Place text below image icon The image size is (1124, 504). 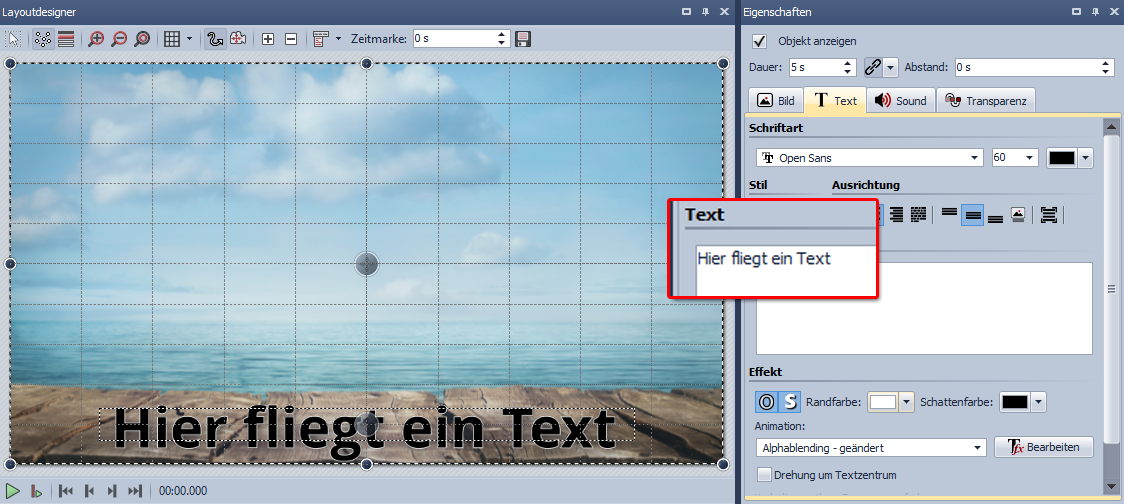pos(1018,214)
